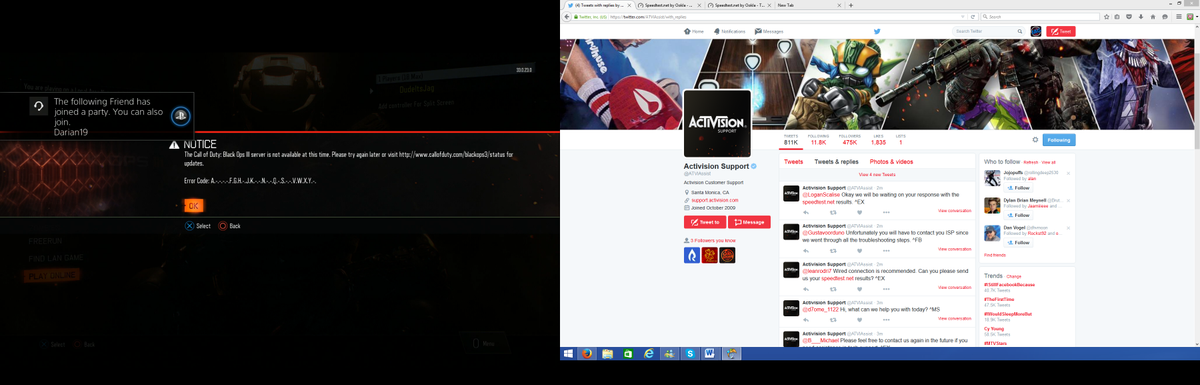Click the Firefox reload button

(x=972, y=17)
